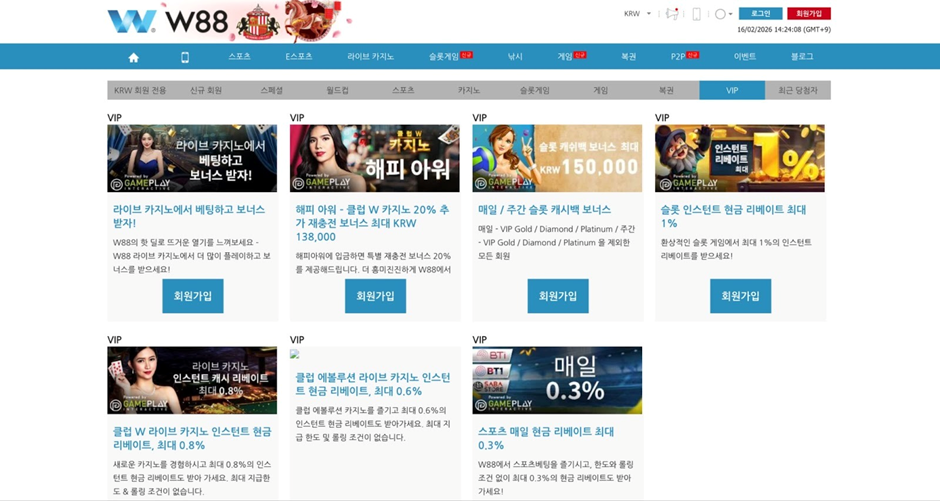
Task: Click 회원가입 under live casino bonus card
Action: pyautogui.click(x=193, y=296)
